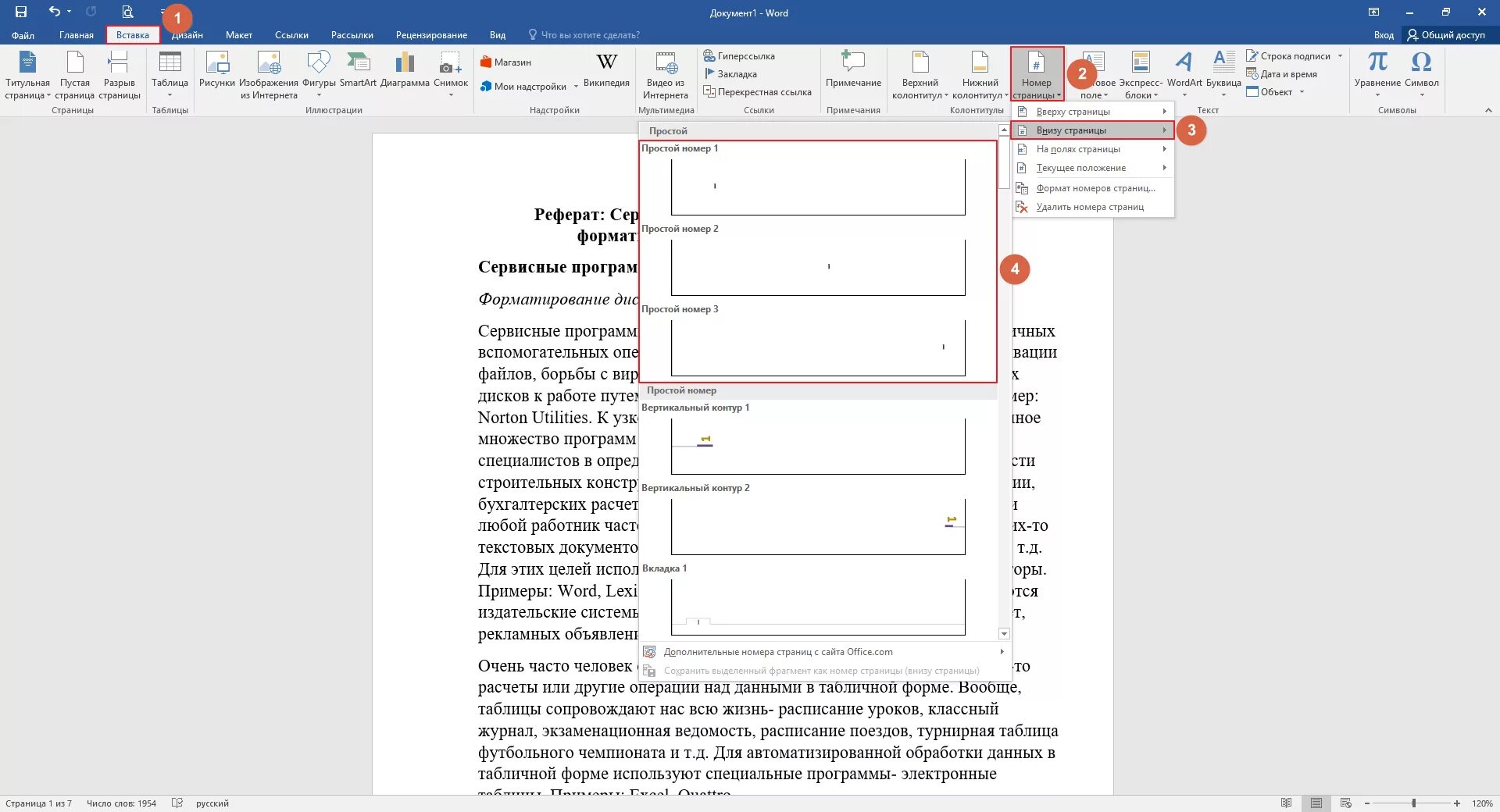Open the Store (Магазин) add-ins
This screenshot has width=1500, height=812.
click(505, 62)
